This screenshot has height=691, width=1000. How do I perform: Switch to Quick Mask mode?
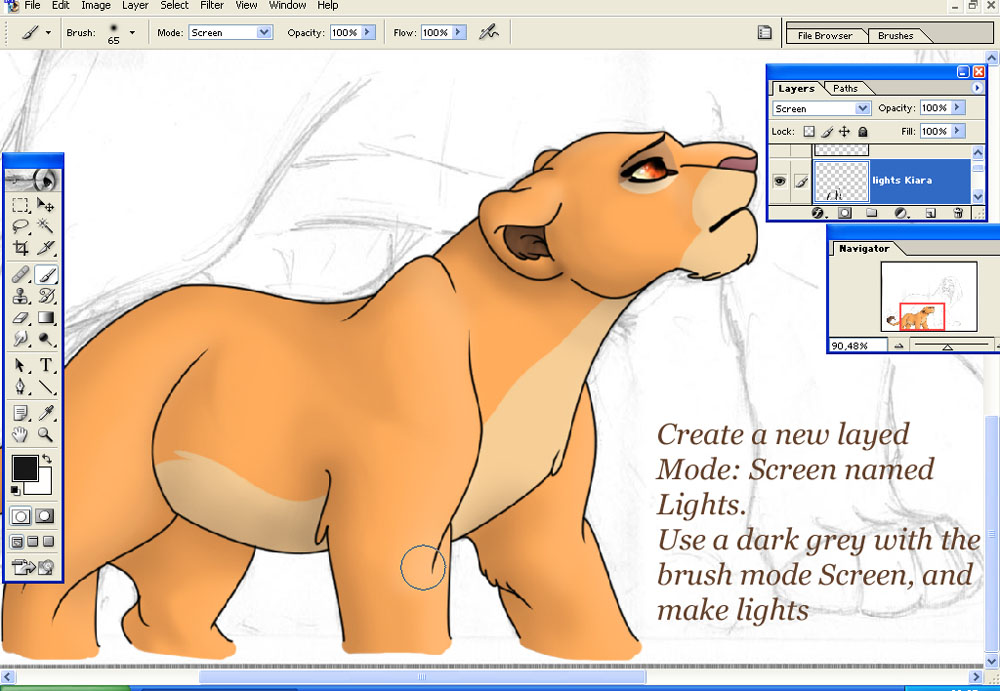(45, 516)
